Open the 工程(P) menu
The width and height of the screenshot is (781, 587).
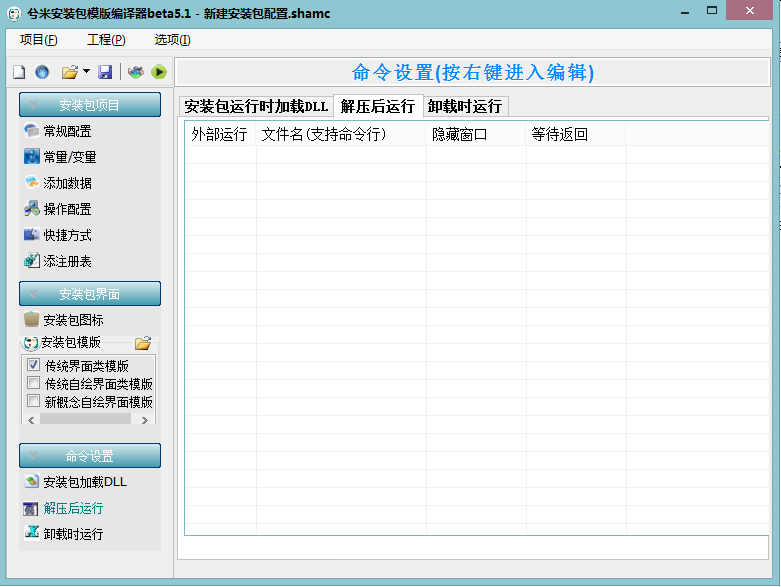106,40
